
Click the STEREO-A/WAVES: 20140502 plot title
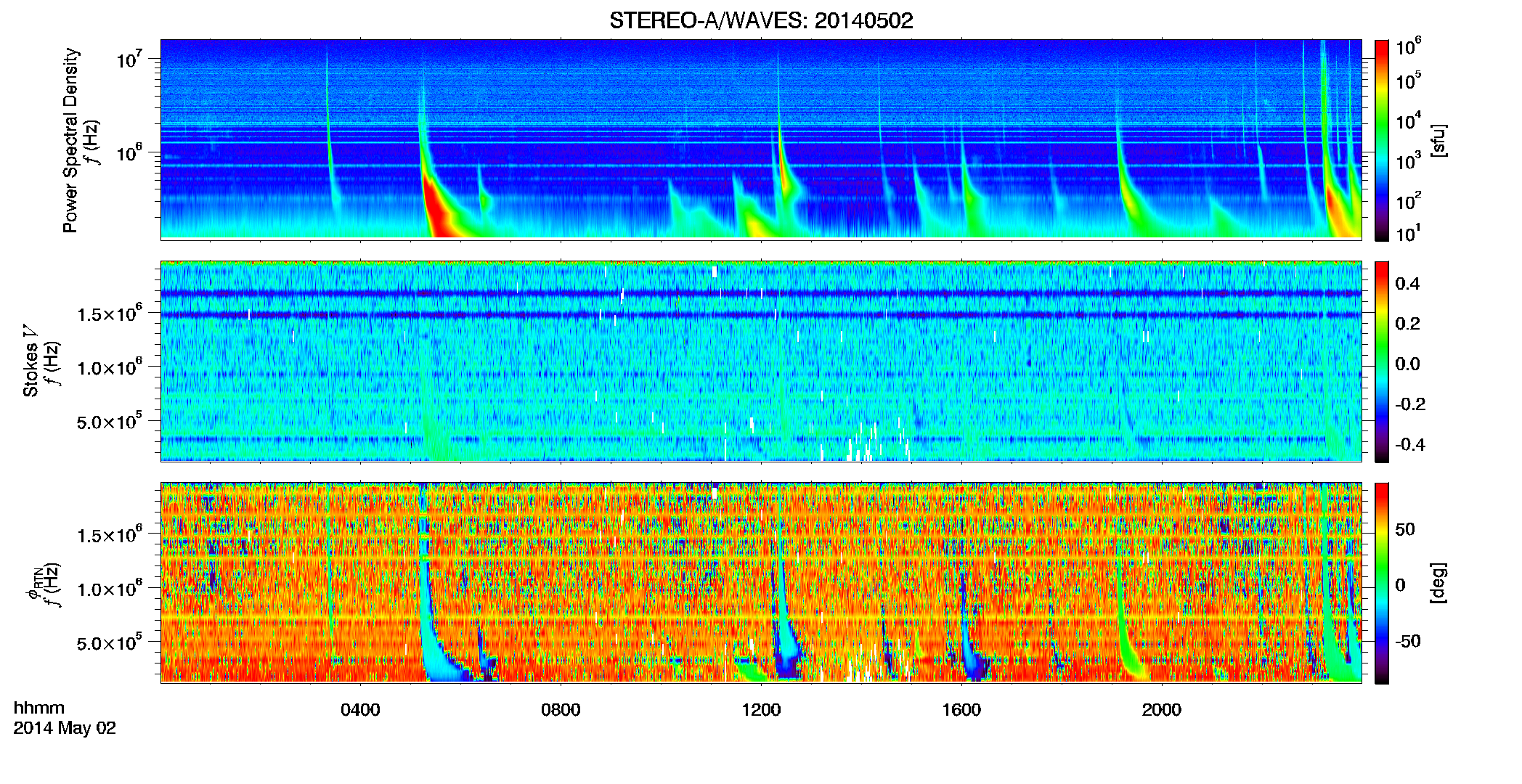tap(761, 20)
